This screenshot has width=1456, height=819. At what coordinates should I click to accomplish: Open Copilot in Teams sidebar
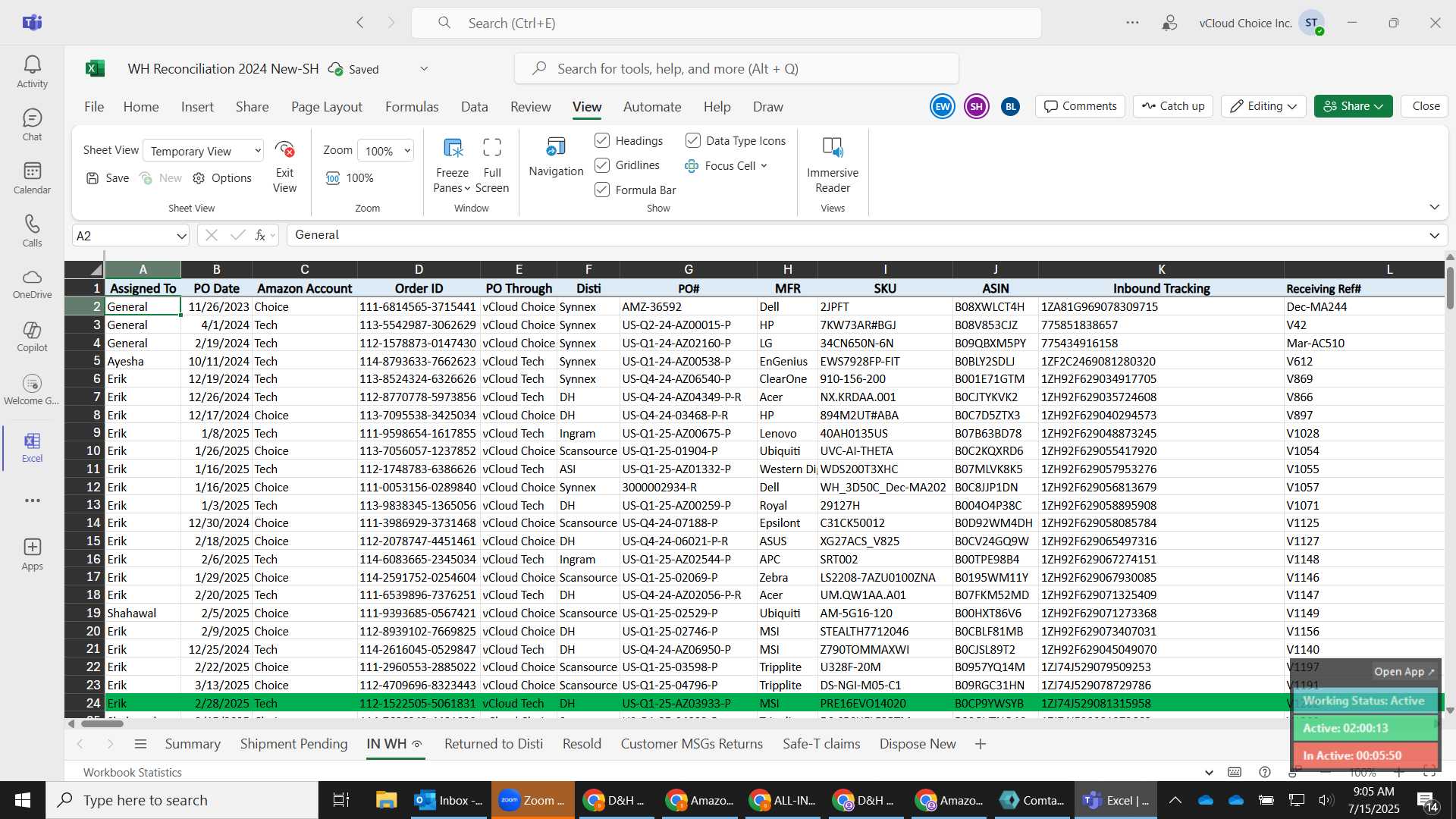pos(32,337)
